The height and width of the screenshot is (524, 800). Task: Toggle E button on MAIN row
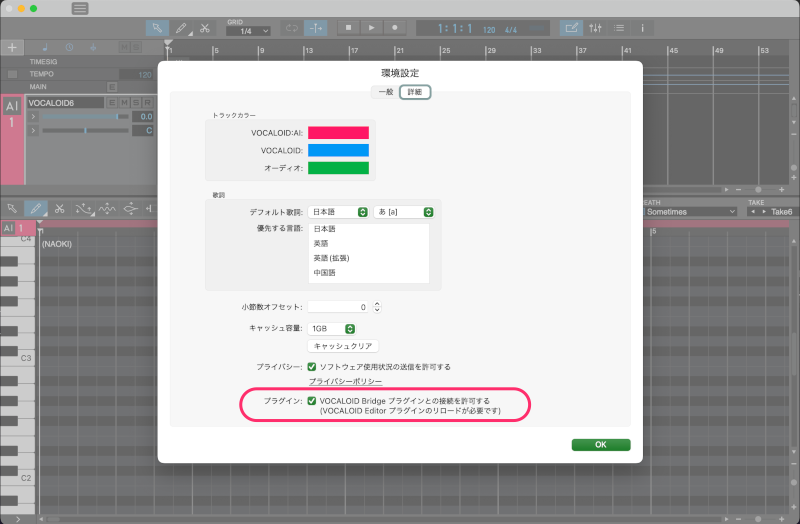tap(112, 87)
